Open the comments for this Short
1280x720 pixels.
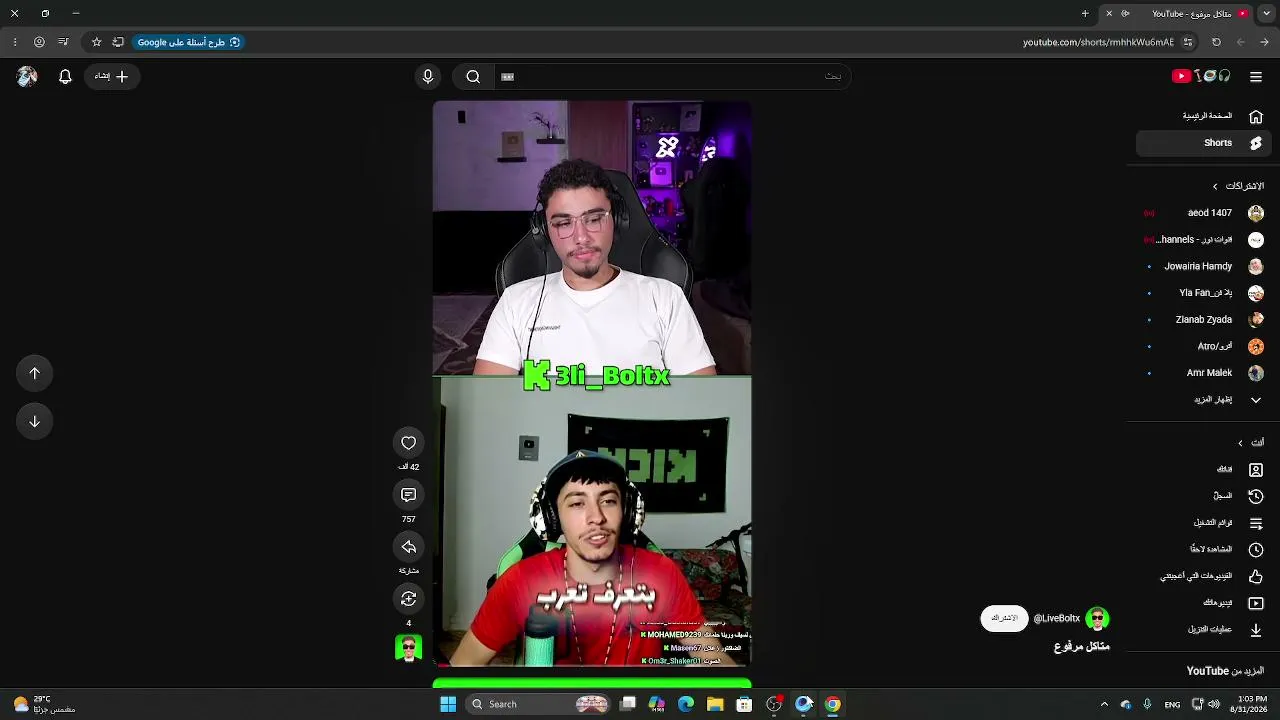[408, 495]
